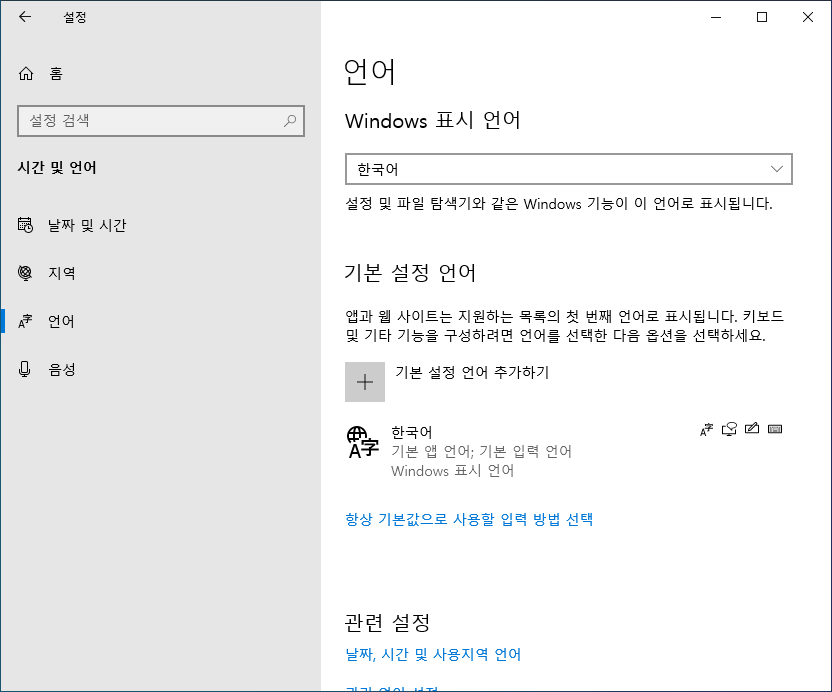Open 언어 settings page
The width and height of the screenshot is (832, 692).
tap(160, 321)
